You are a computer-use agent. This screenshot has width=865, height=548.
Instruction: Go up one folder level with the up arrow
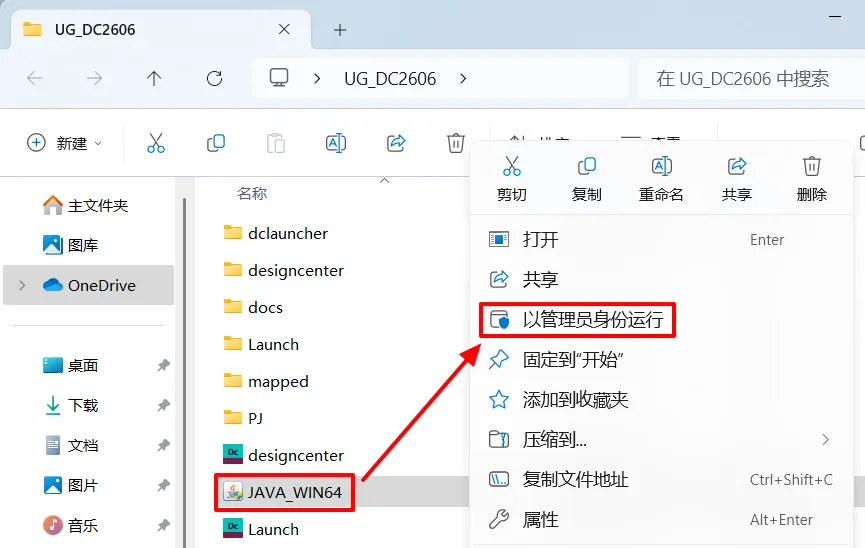coord(154,79)
